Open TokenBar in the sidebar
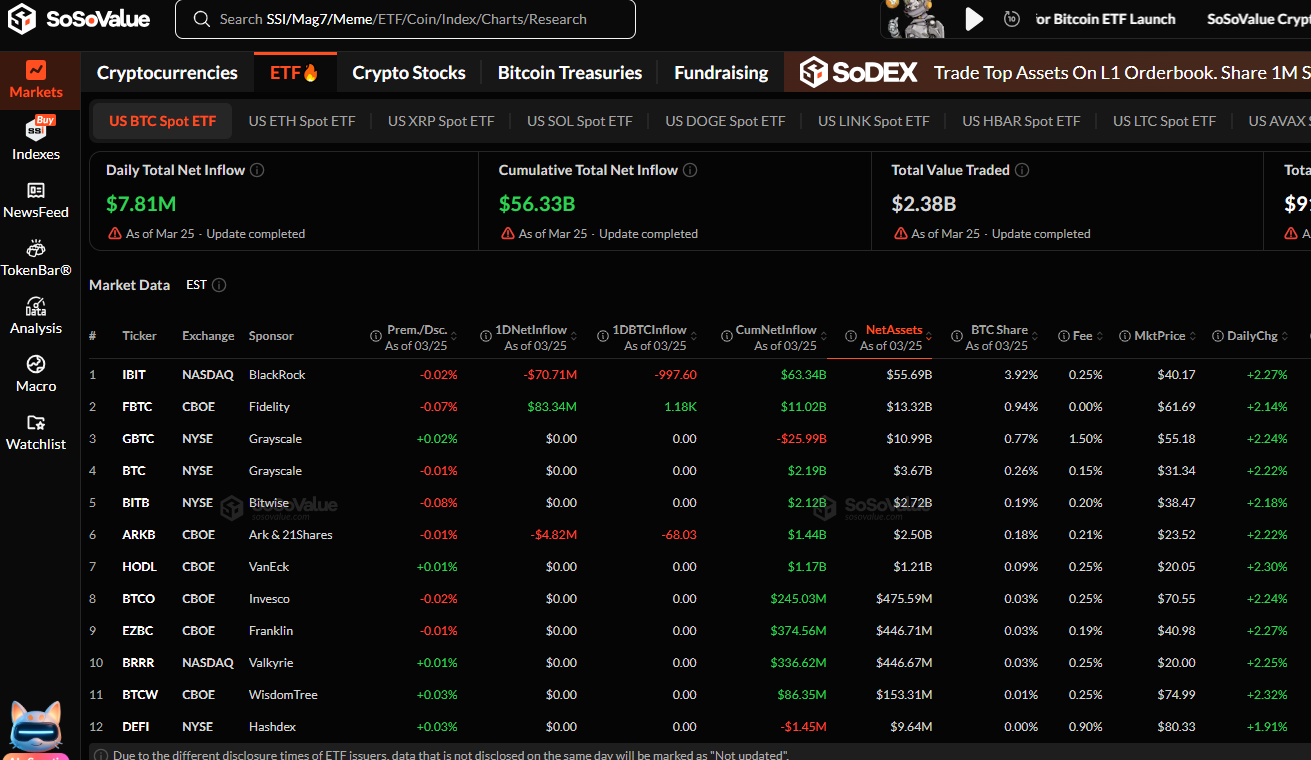1311x760 pixels. point(36,257)
